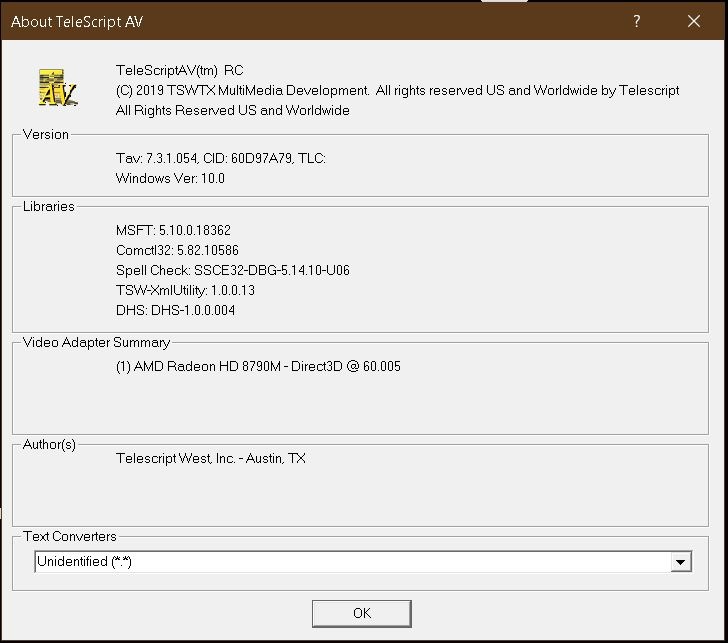Click the OK button
Screen dimensions: 728x643
[362, 613]
